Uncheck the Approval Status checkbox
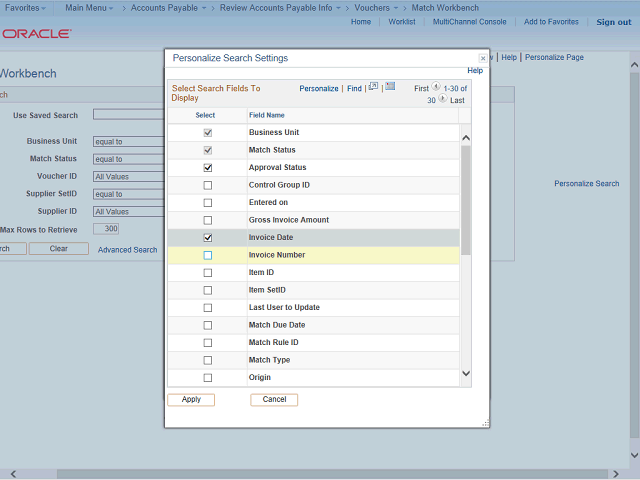640x480 pixels. coord(208,168)
